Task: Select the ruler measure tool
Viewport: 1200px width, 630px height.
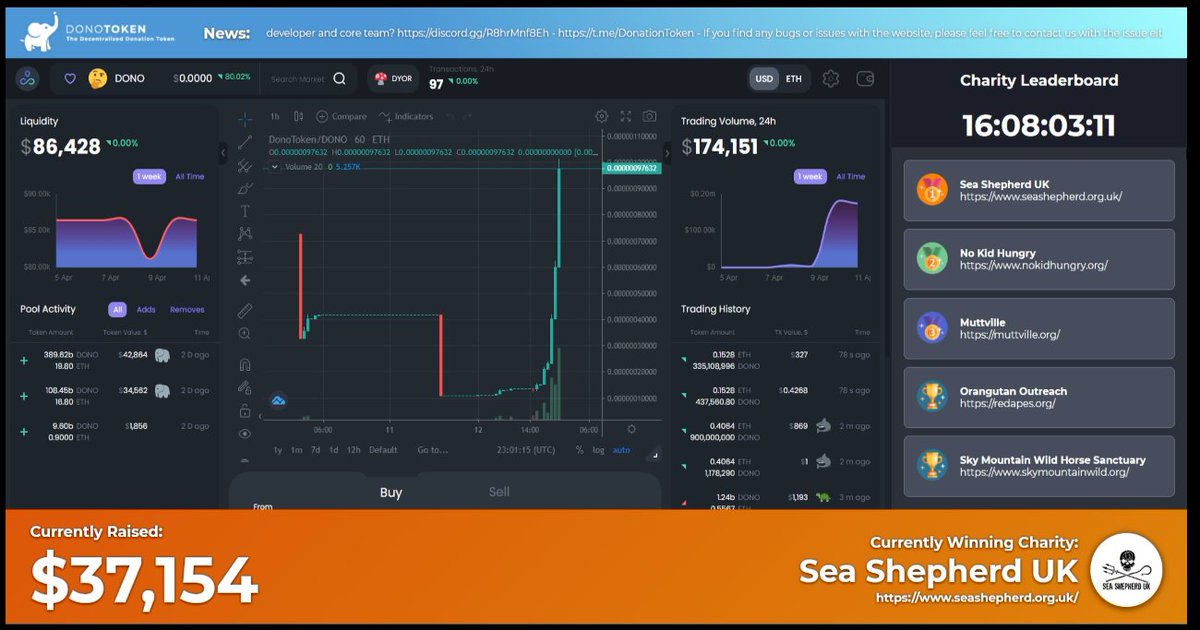Action: (x=245, y=311)
